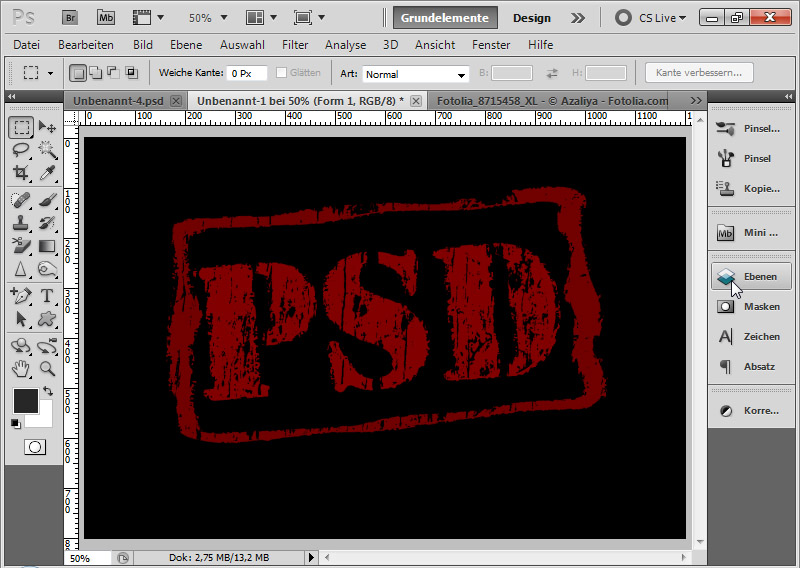Viewport: 800px width, 568px height.
Task: Select the Dodge tool
Action: pos(47,269)
